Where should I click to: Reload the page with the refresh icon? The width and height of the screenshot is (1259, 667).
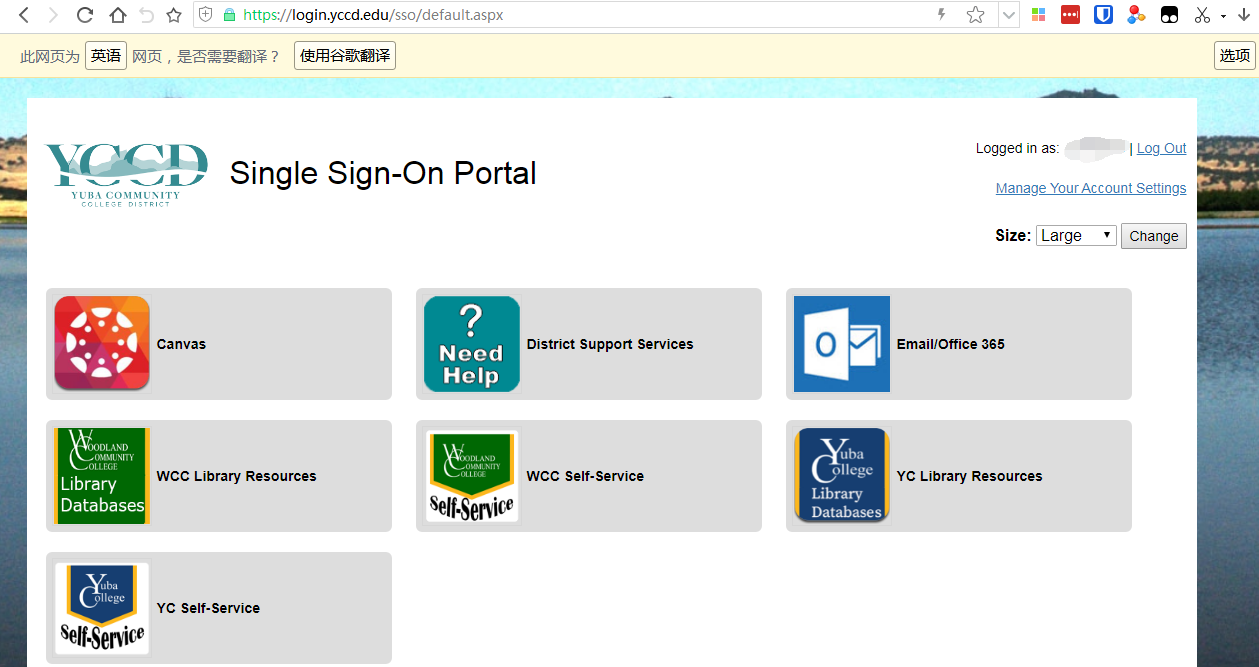point(85,15)
